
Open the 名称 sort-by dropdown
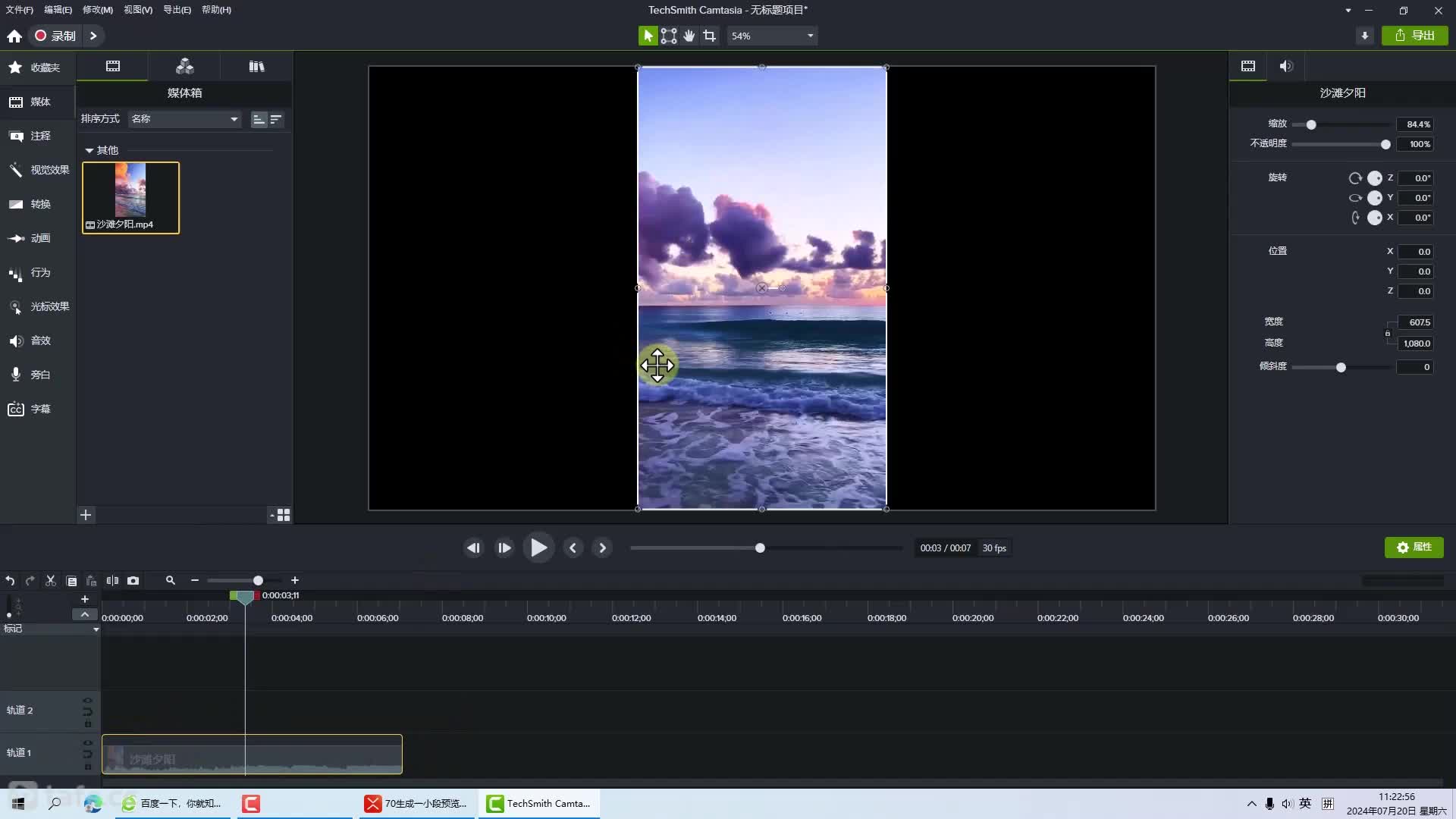[184, 119]
